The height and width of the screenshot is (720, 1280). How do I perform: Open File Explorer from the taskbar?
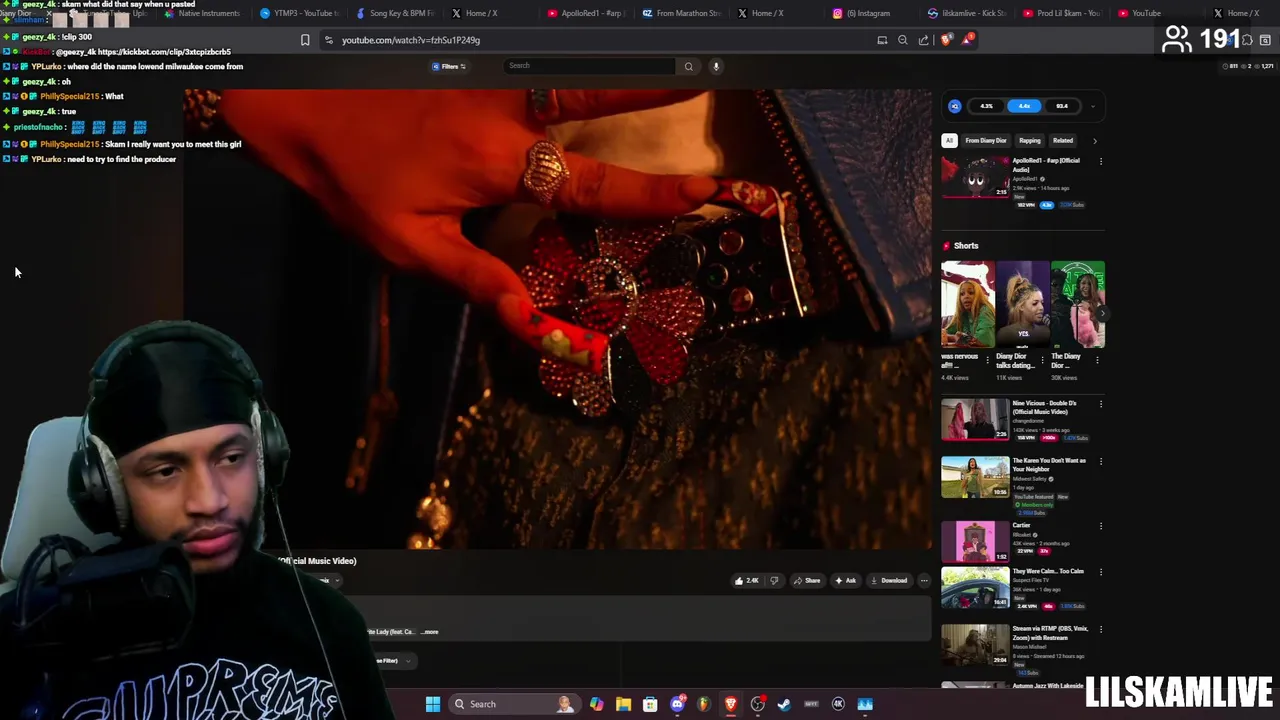[623, 704]
